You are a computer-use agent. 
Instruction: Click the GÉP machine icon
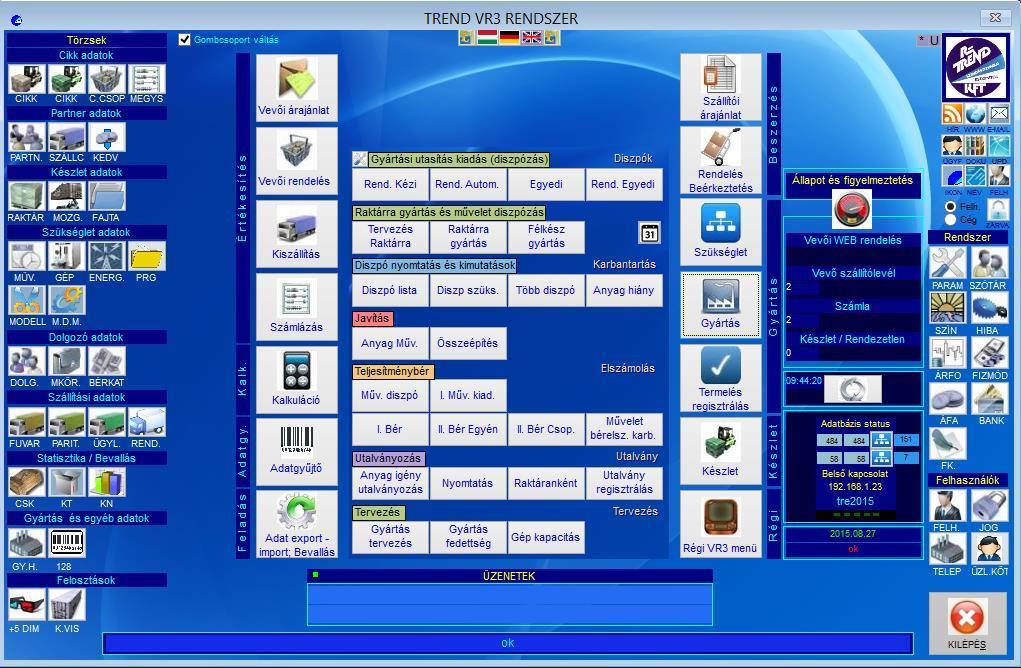(66, 257)
